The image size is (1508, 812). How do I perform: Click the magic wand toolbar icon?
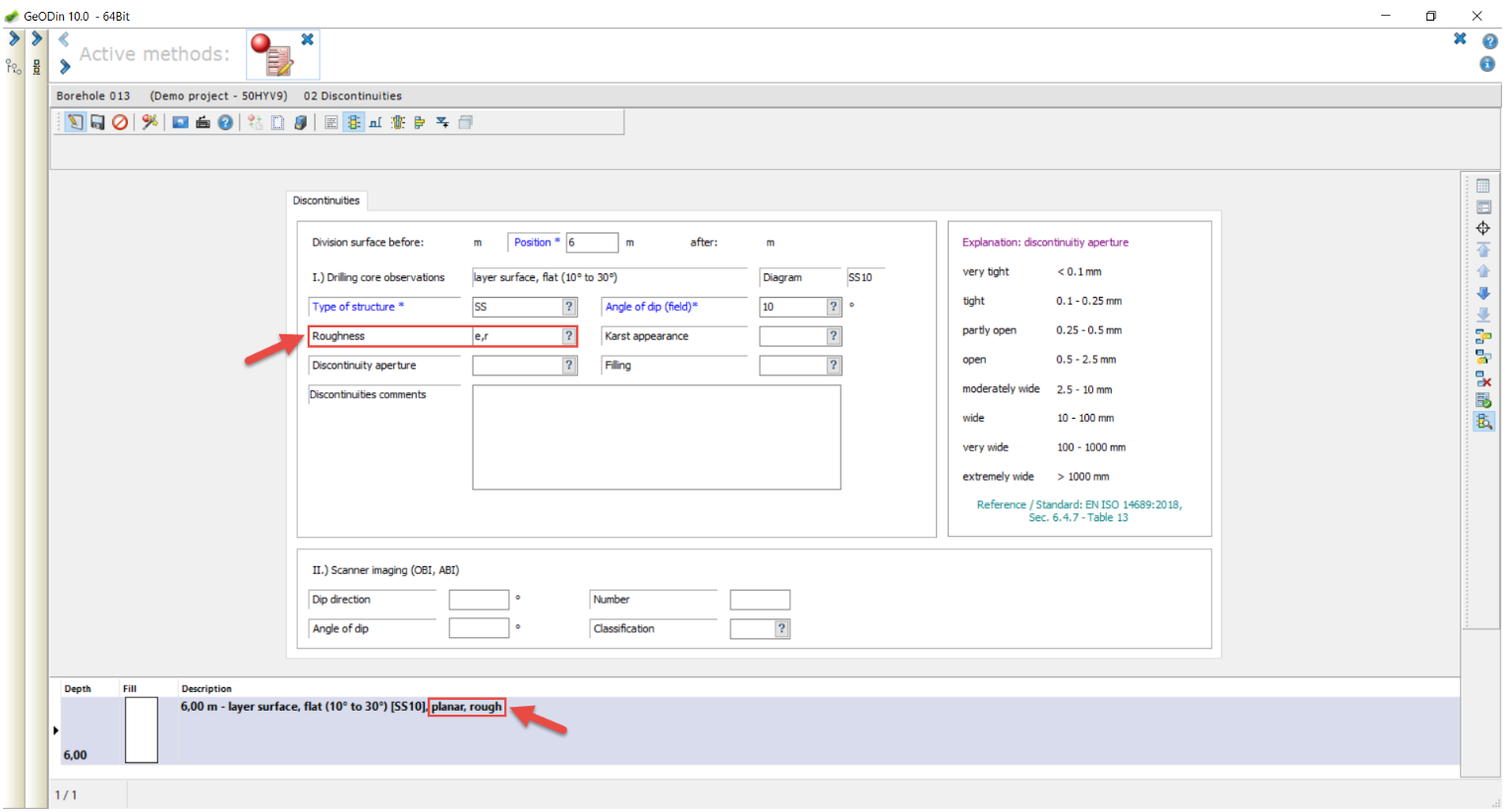pyautogui.click(x=149, y=123)
